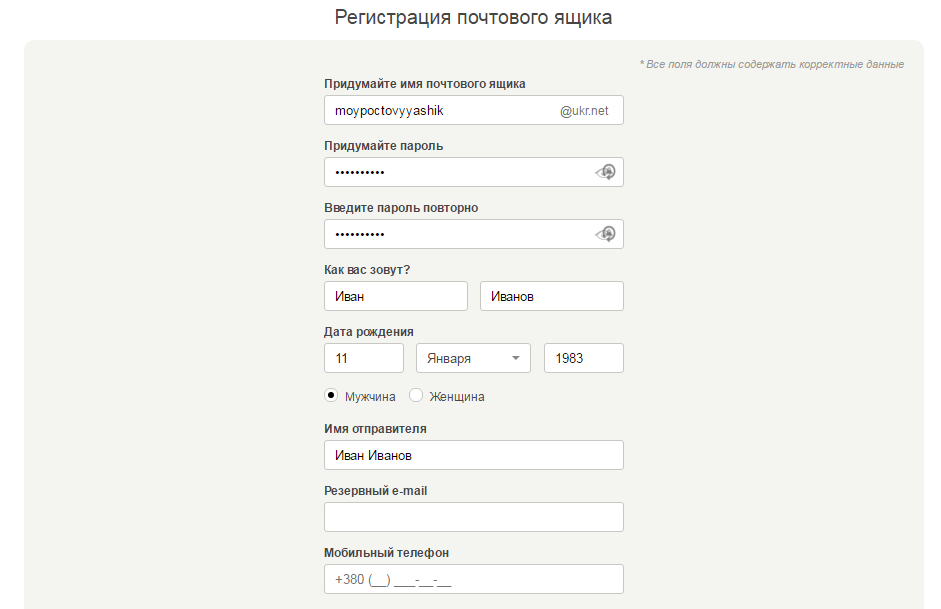Viewport: 941px width, 609px height.
Task: Click the repeat password input field
Action: point(455,234)
